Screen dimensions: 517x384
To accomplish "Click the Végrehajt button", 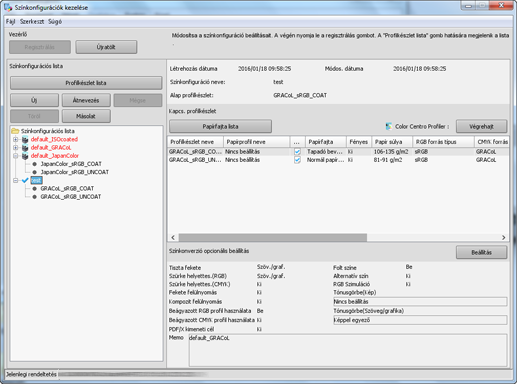I will coord(481,126).
